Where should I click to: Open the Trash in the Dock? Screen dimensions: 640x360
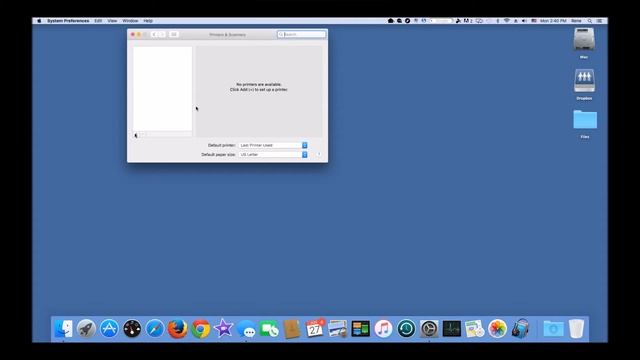(576, 329)
